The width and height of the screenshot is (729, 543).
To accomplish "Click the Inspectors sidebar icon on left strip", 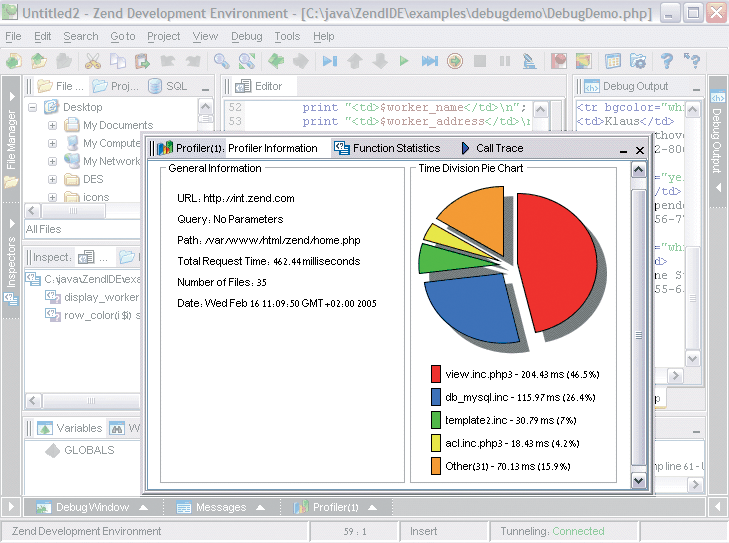I will 11,299.
